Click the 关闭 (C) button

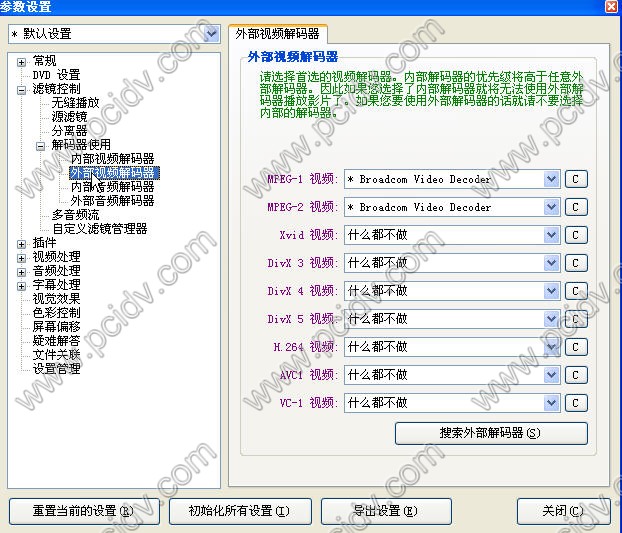(564, 511)
